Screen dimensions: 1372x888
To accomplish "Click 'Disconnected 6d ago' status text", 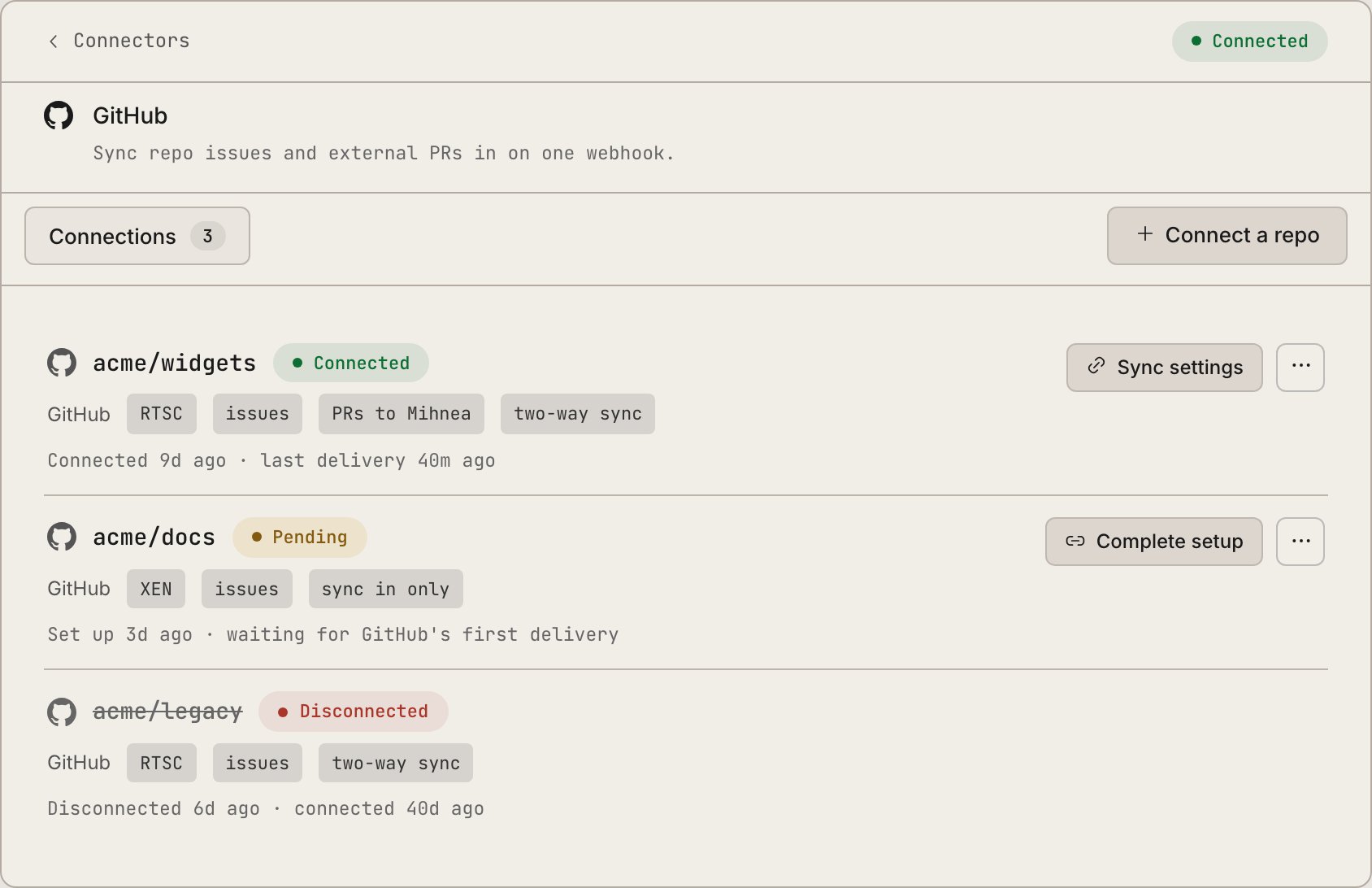I will (154, 808).
